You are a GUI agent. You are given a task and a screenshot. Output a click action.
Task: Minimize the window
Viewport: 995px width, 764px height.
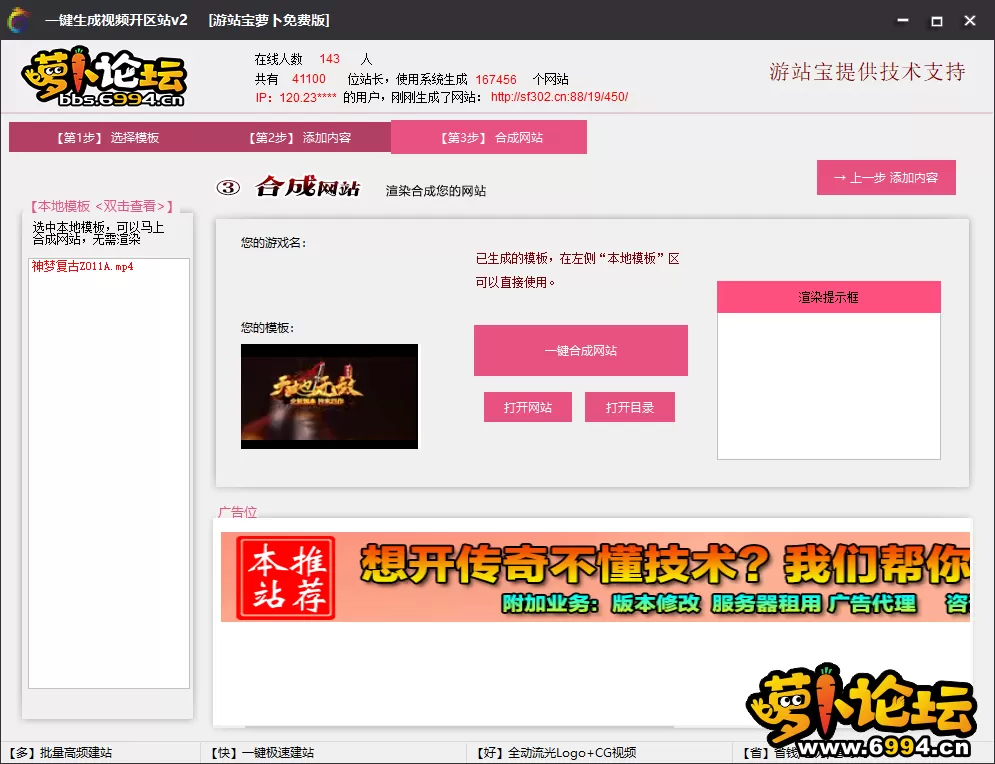click(x=903, y=20)
